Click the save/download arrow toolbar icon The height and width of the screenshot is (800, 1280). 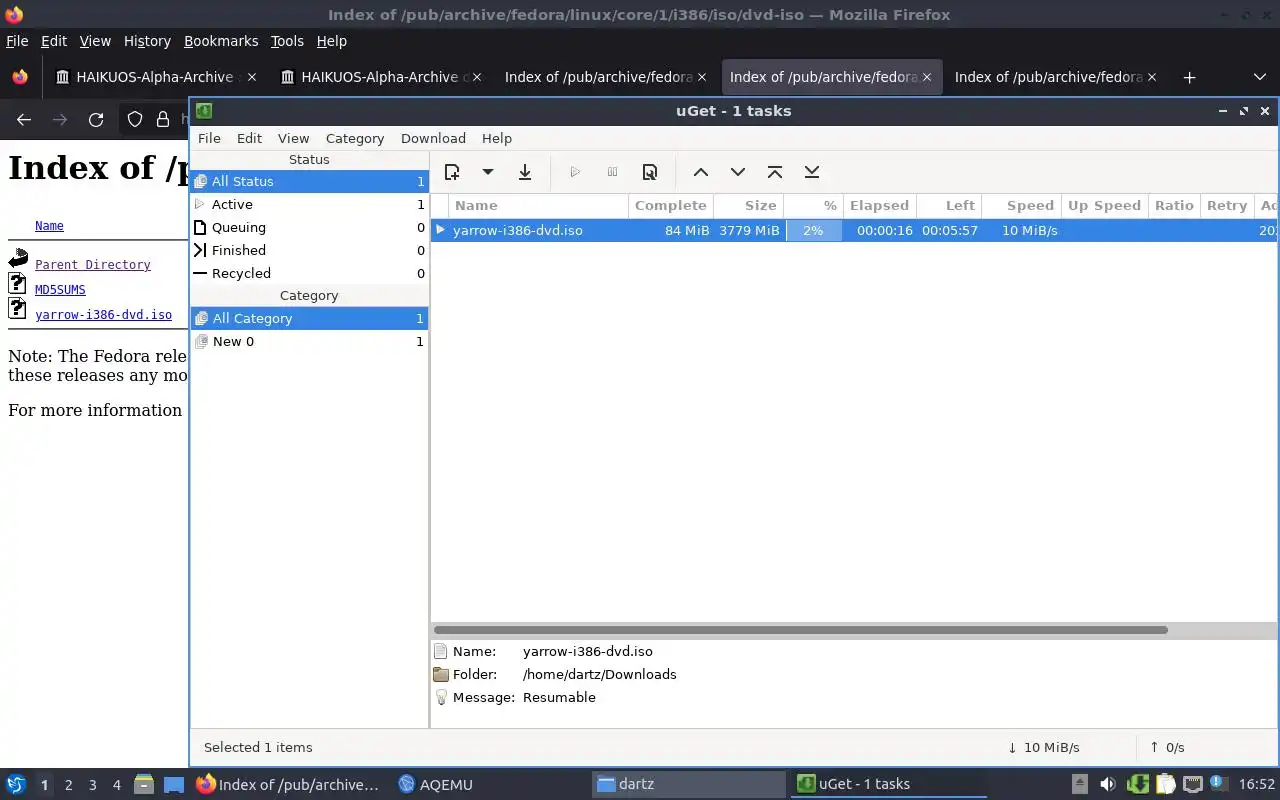pos(525,172)
